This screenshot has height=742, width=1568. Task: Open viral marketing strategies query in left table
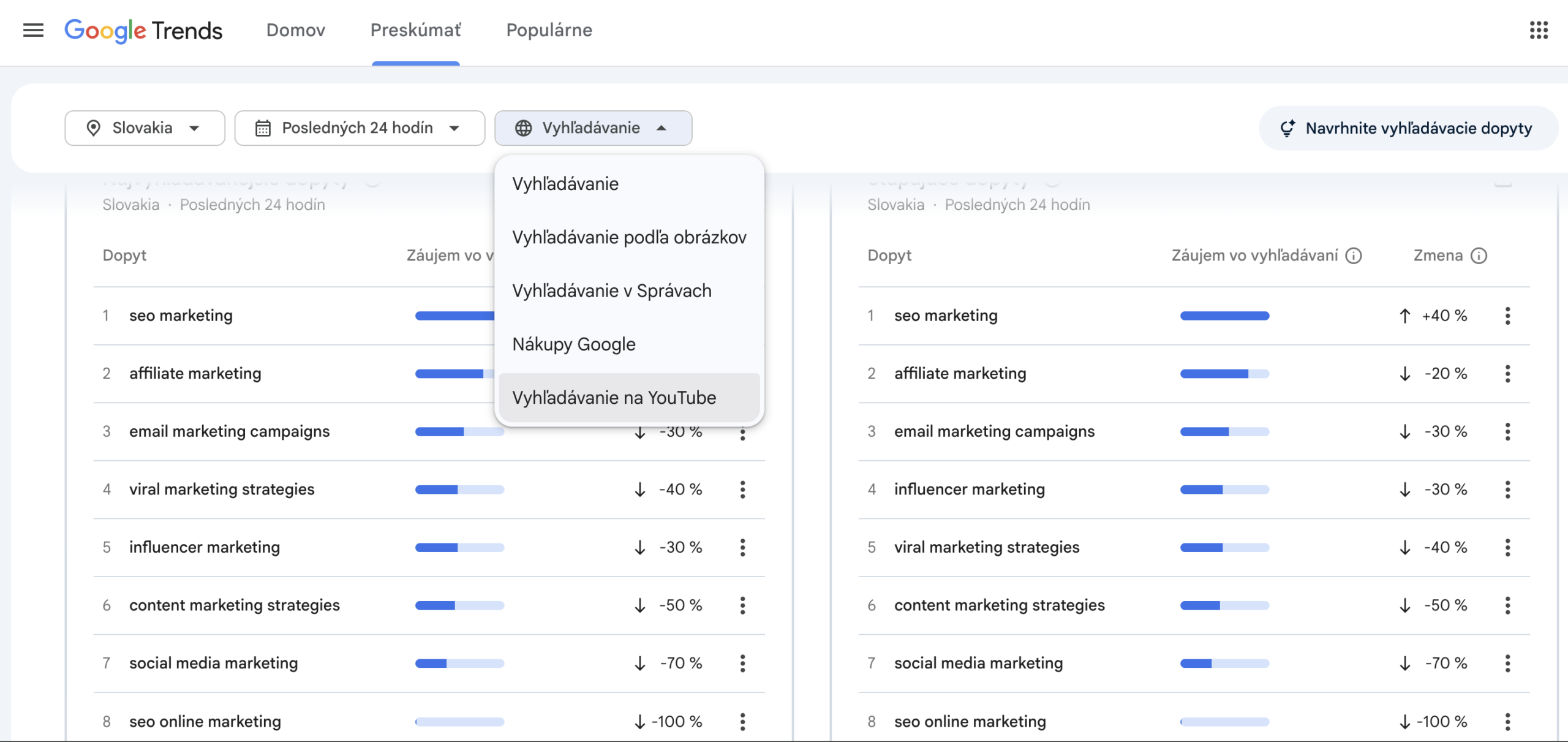[x=222, y=489]
